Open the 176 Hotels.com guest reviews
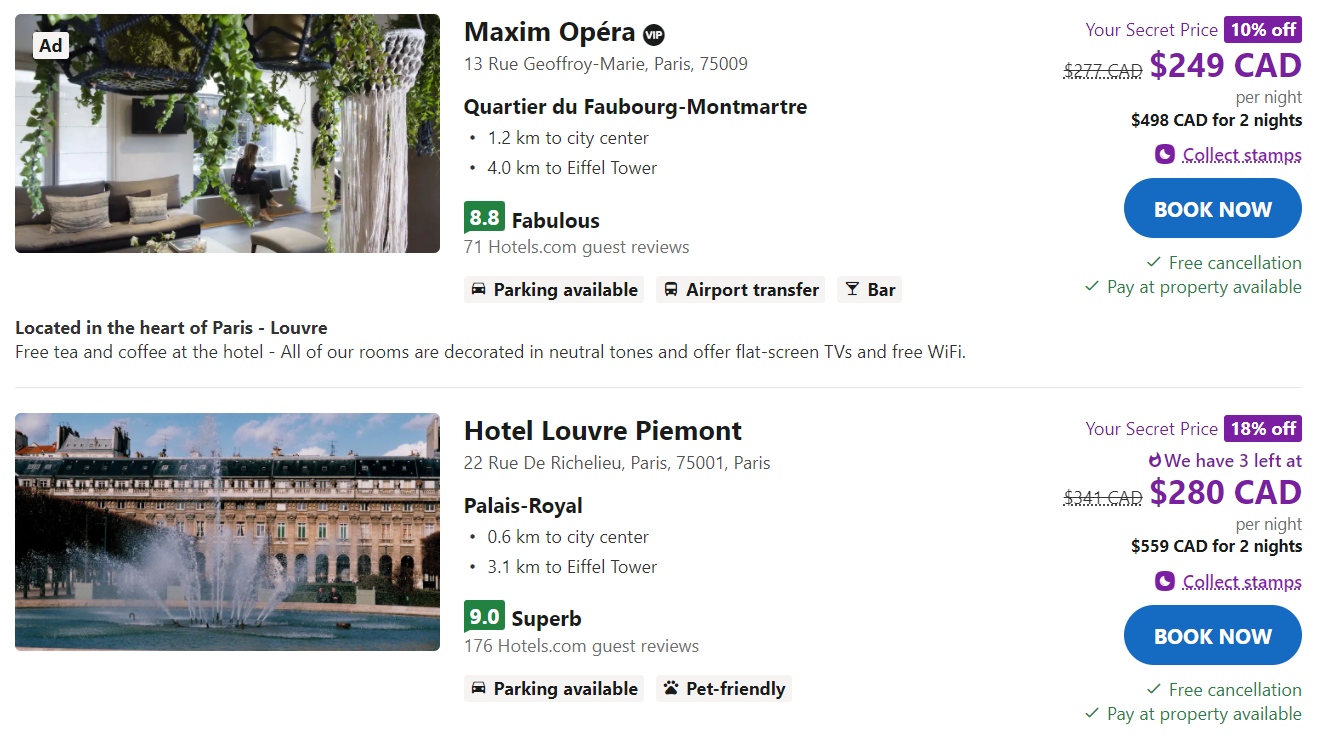1318x742 pixels. 581,646
